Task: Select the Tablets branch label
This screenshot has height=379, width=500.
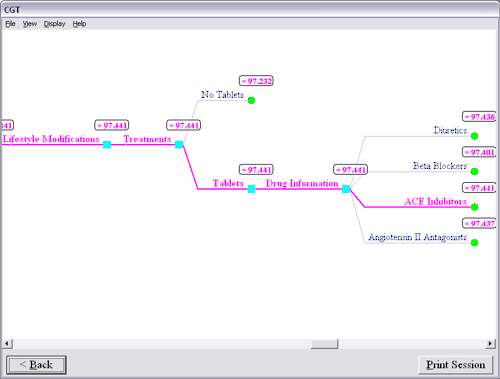Action: click(228, 183)
